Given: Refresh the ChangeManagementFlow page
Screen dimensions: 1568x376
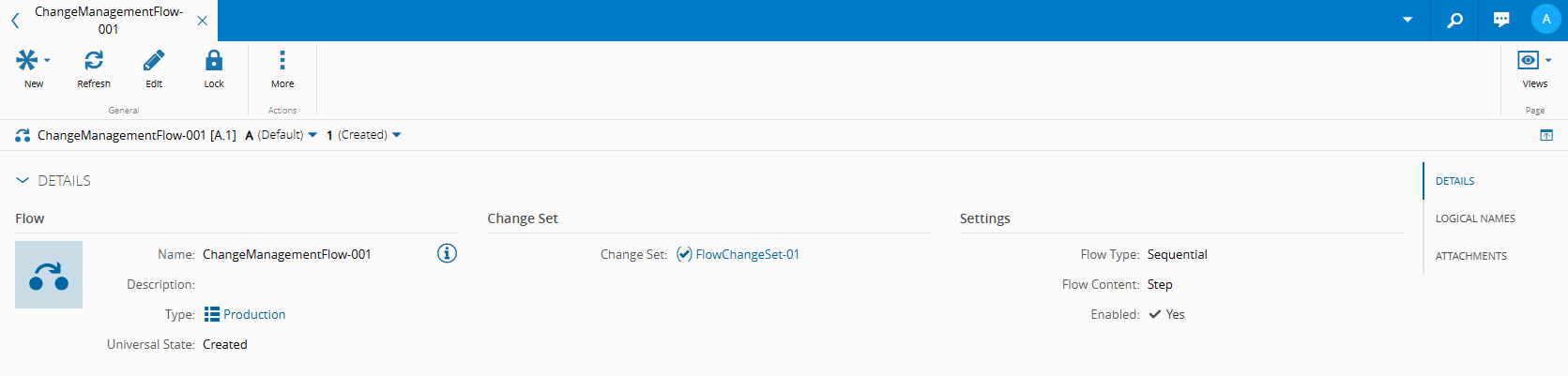Looking at the screenshot, I should [x=94, y=61].
